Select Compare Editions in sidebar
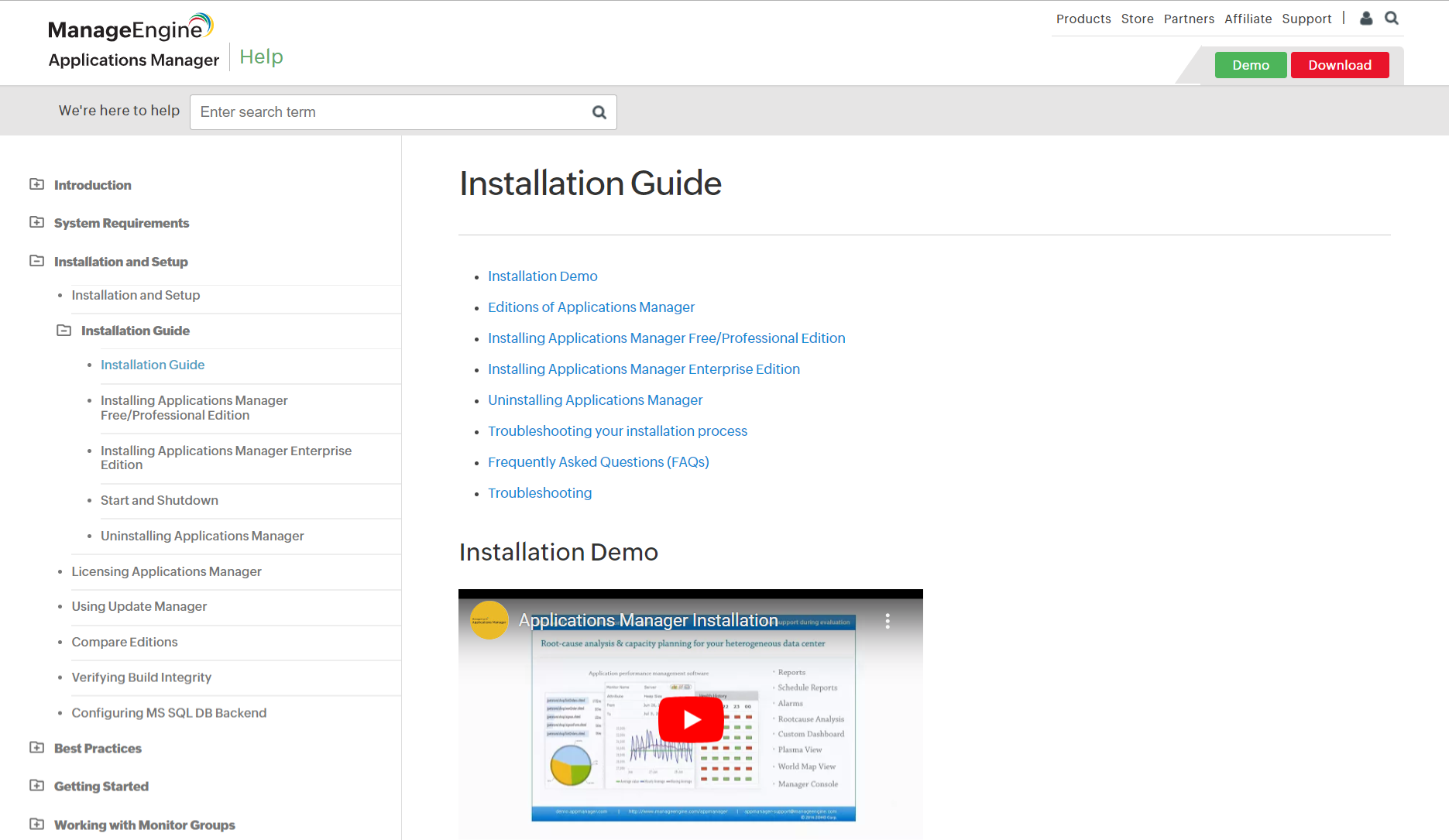1449x840 pixels. tap(125, 642)
